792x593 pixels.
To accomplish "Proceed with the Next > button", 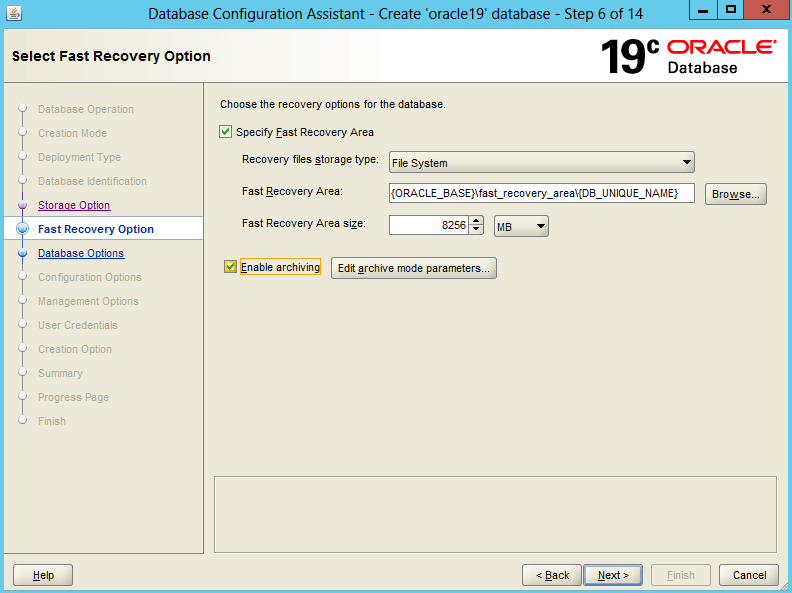I will pyautogui.click(x=613, y=575).
